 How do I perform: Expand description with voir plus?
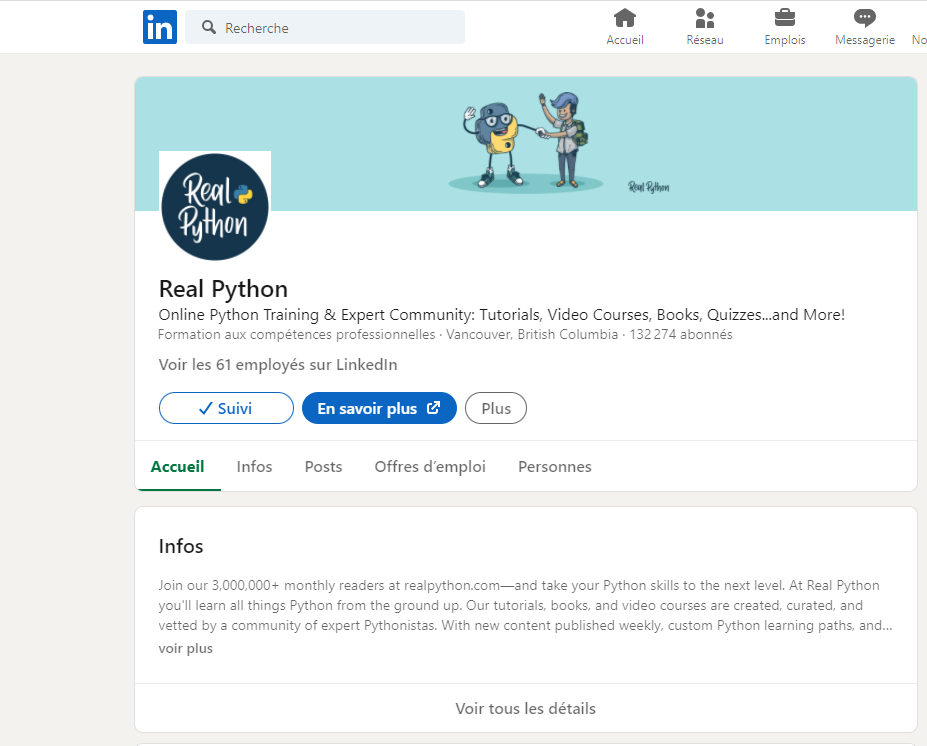point(186,648)
